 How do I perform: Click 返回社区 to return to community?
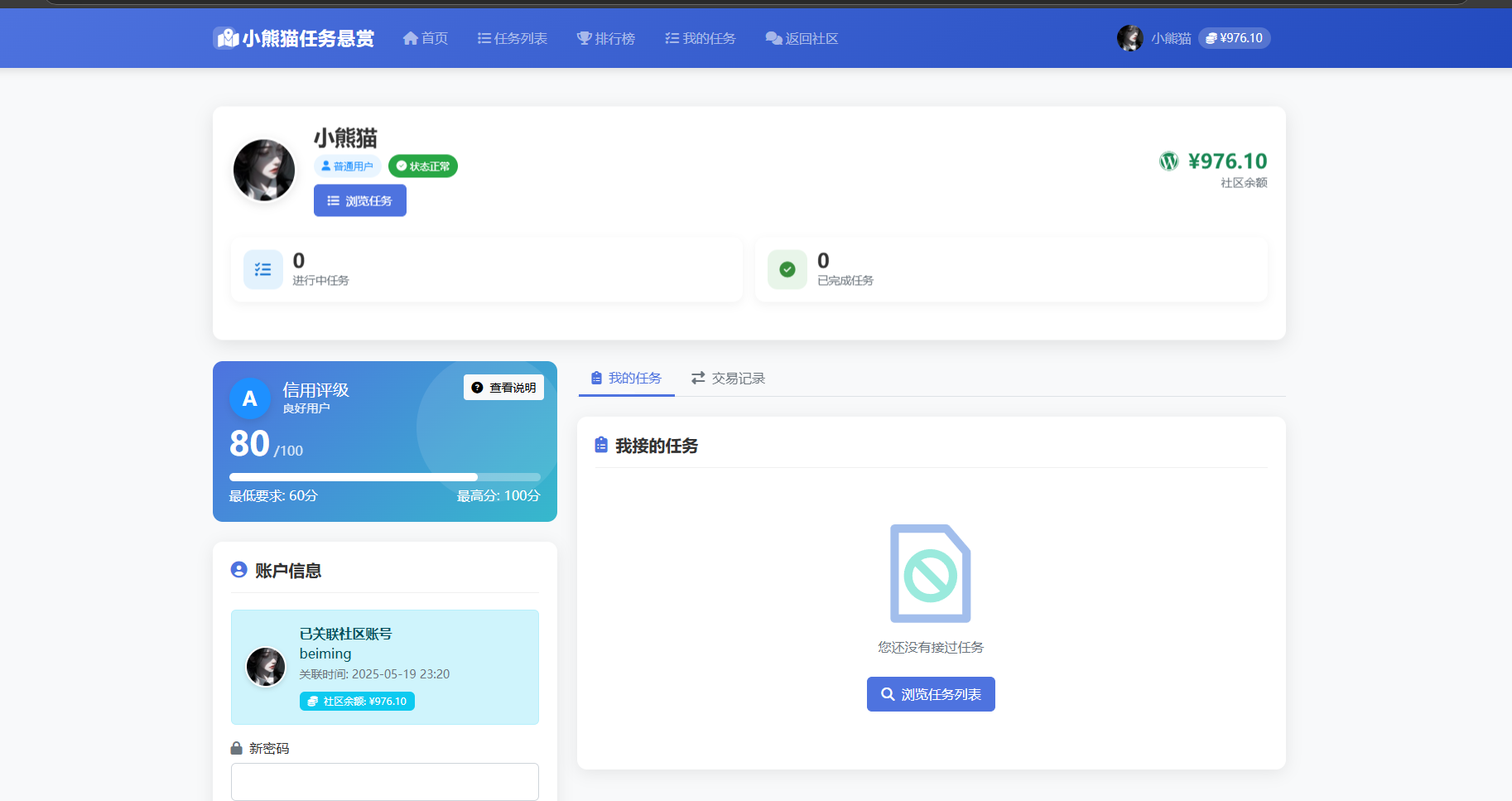[802, 38]
